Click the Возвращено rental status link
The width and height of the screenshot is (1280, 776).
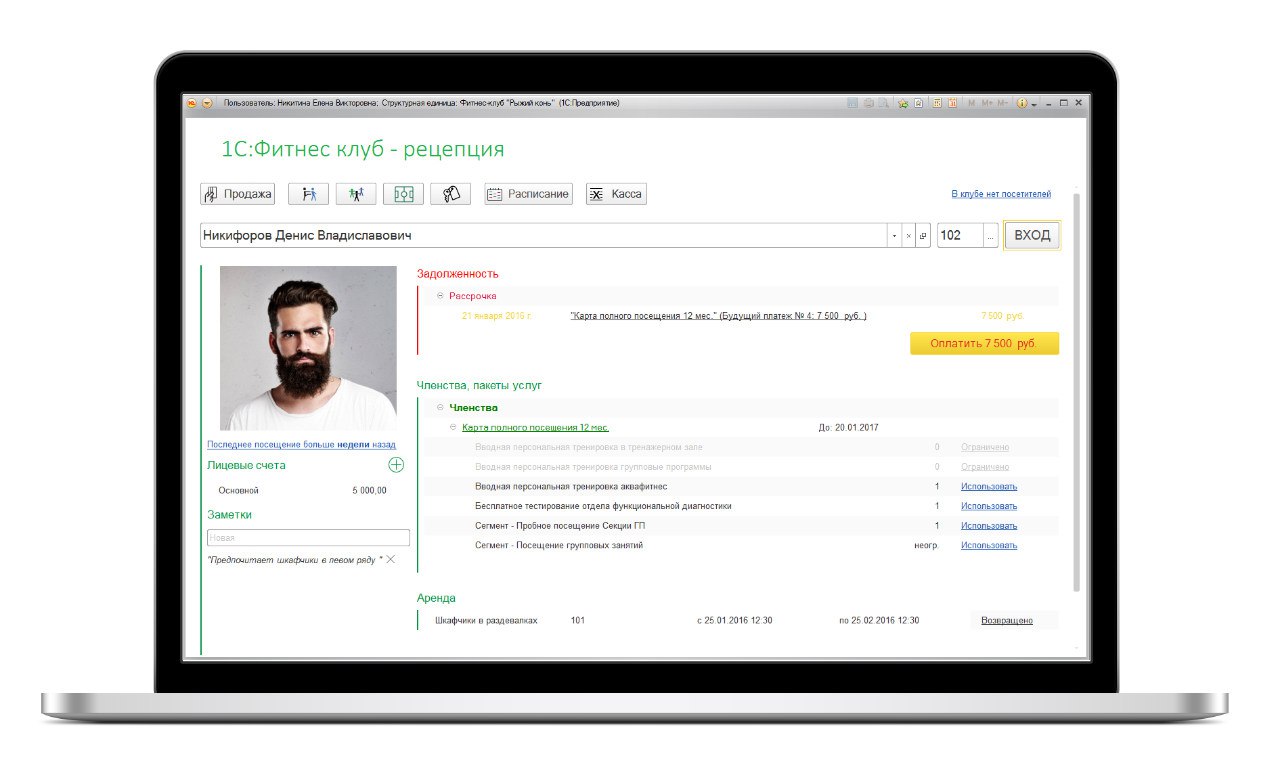[1006, 621]
